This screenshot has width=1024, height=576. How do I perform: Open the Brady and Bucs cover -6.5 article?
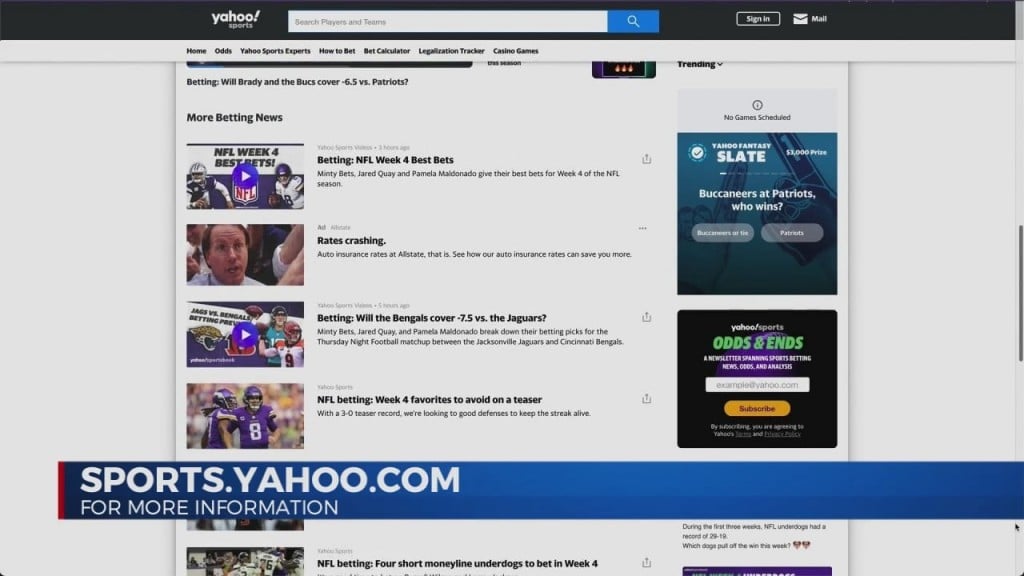pos(297,82)
